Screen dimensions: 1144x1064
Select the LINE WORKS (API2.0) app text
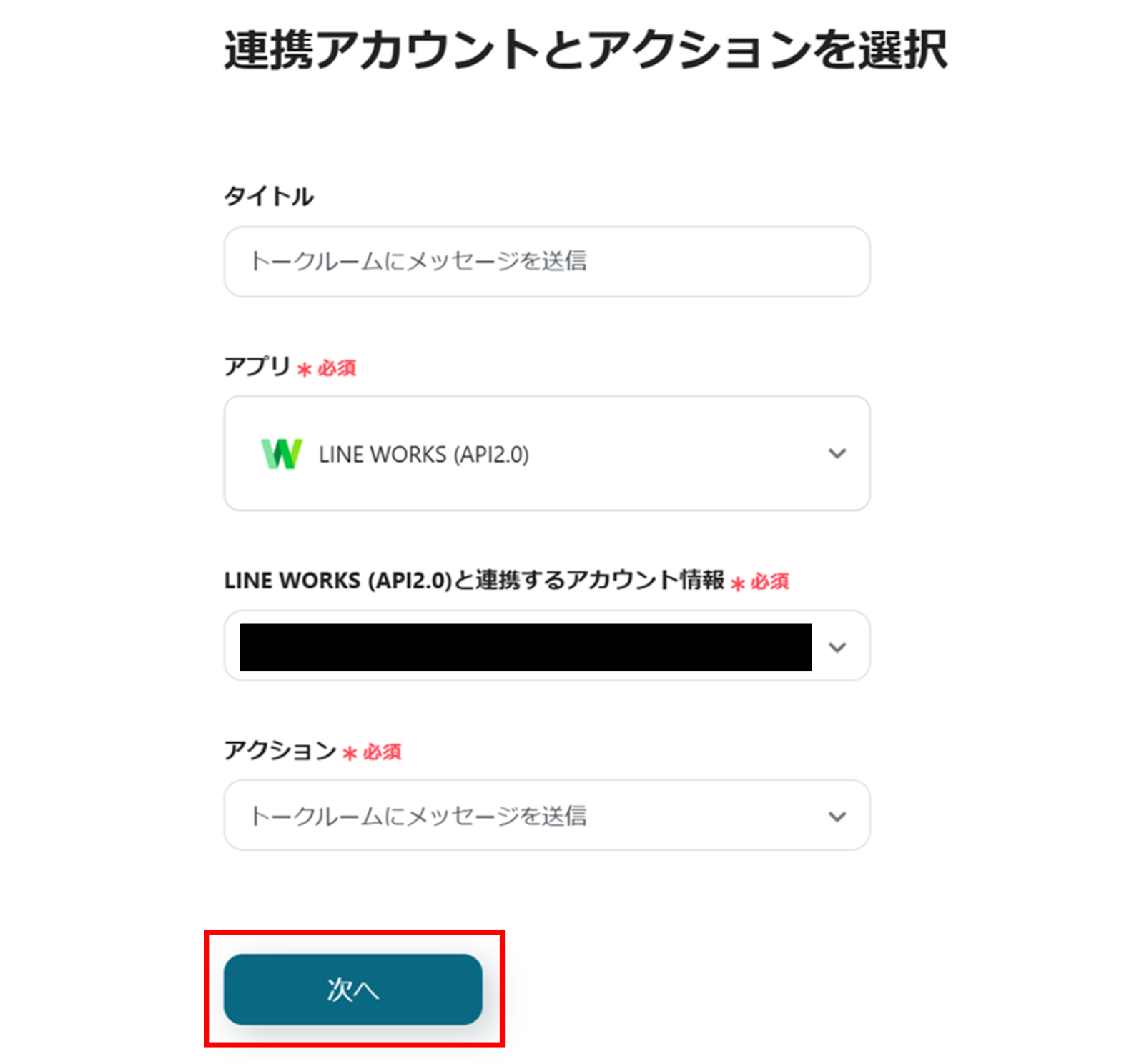[423, 455]
